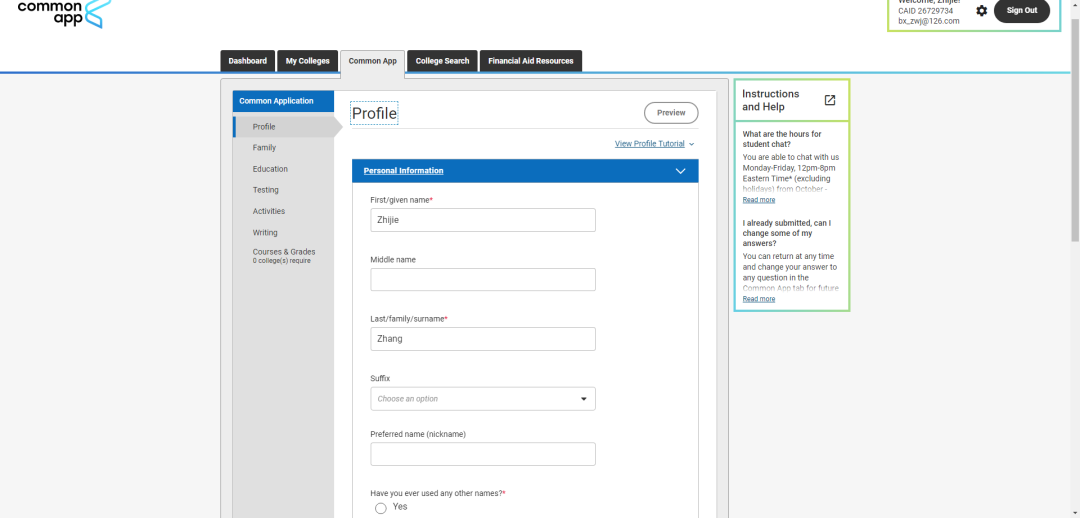Open the My Colleges tab

307,61
